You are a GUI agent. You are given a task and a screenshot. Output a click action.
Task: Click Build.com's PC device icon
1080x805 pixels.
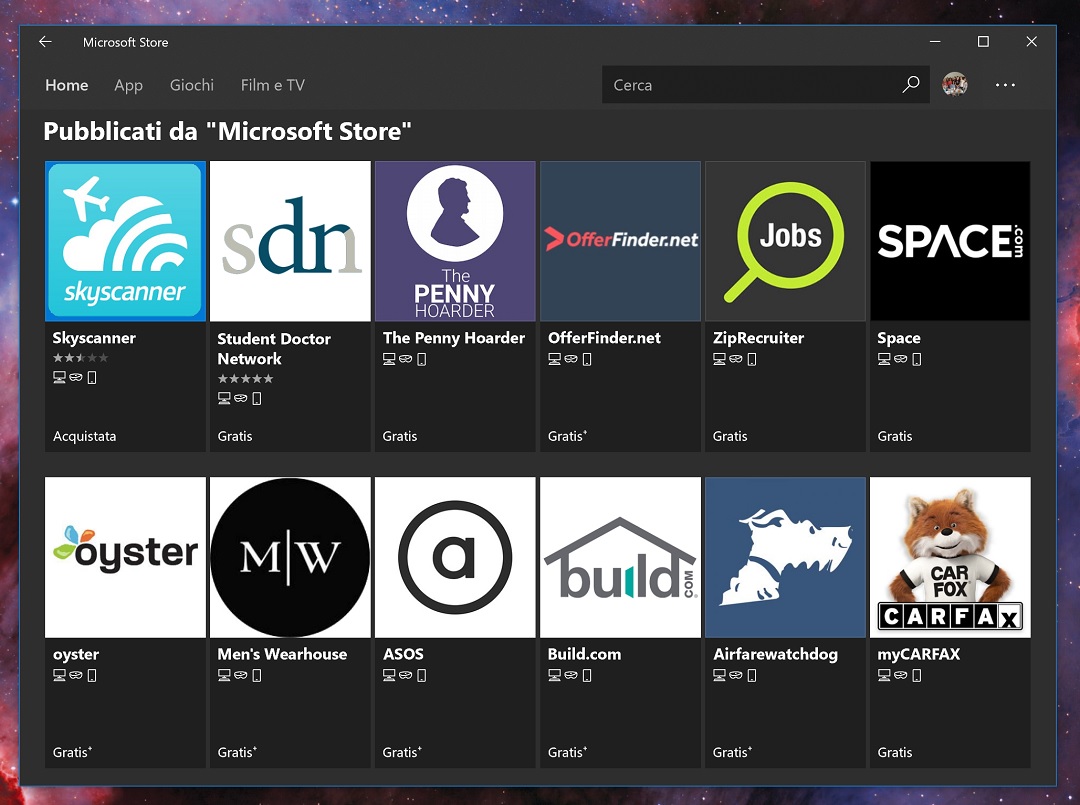[554, 675]
